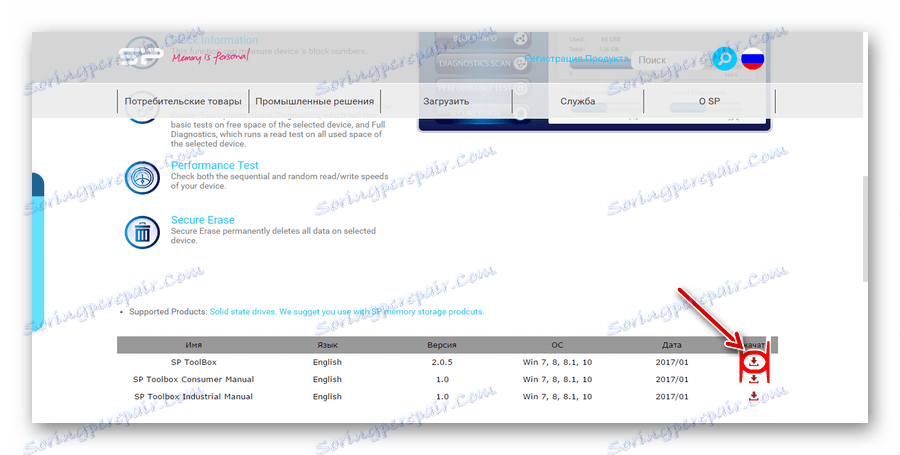
Task: Open Промышленные решения menu
Action: pos(315,101)
